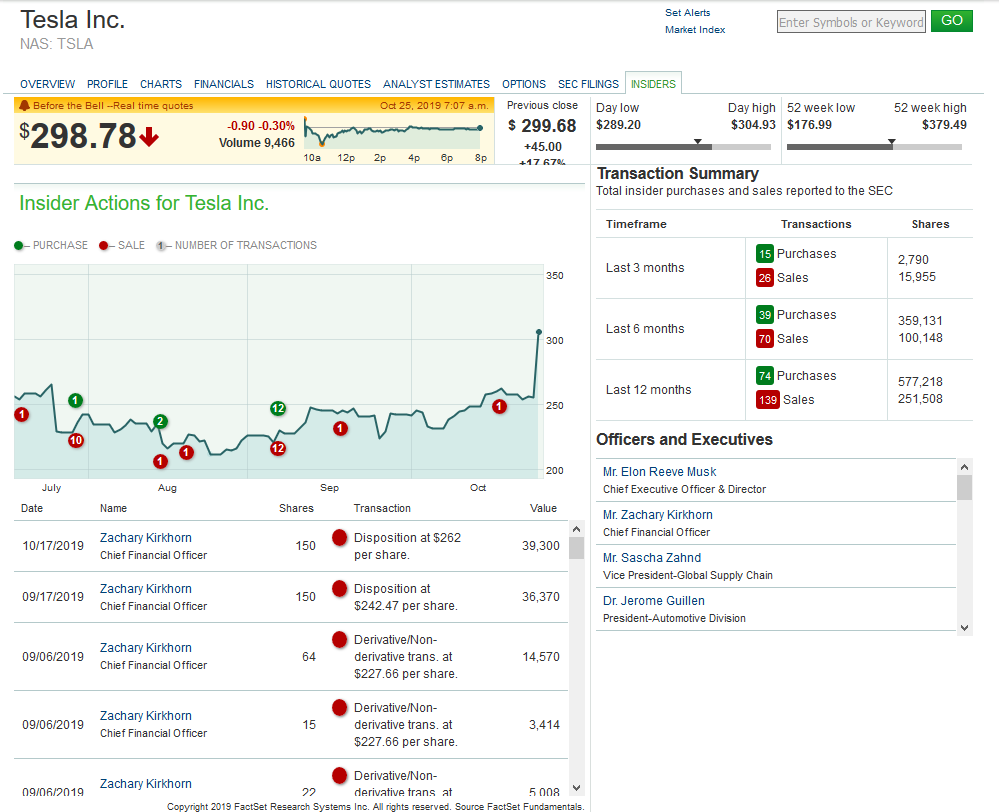Click the green Purchase legend dot

[18, 245]
